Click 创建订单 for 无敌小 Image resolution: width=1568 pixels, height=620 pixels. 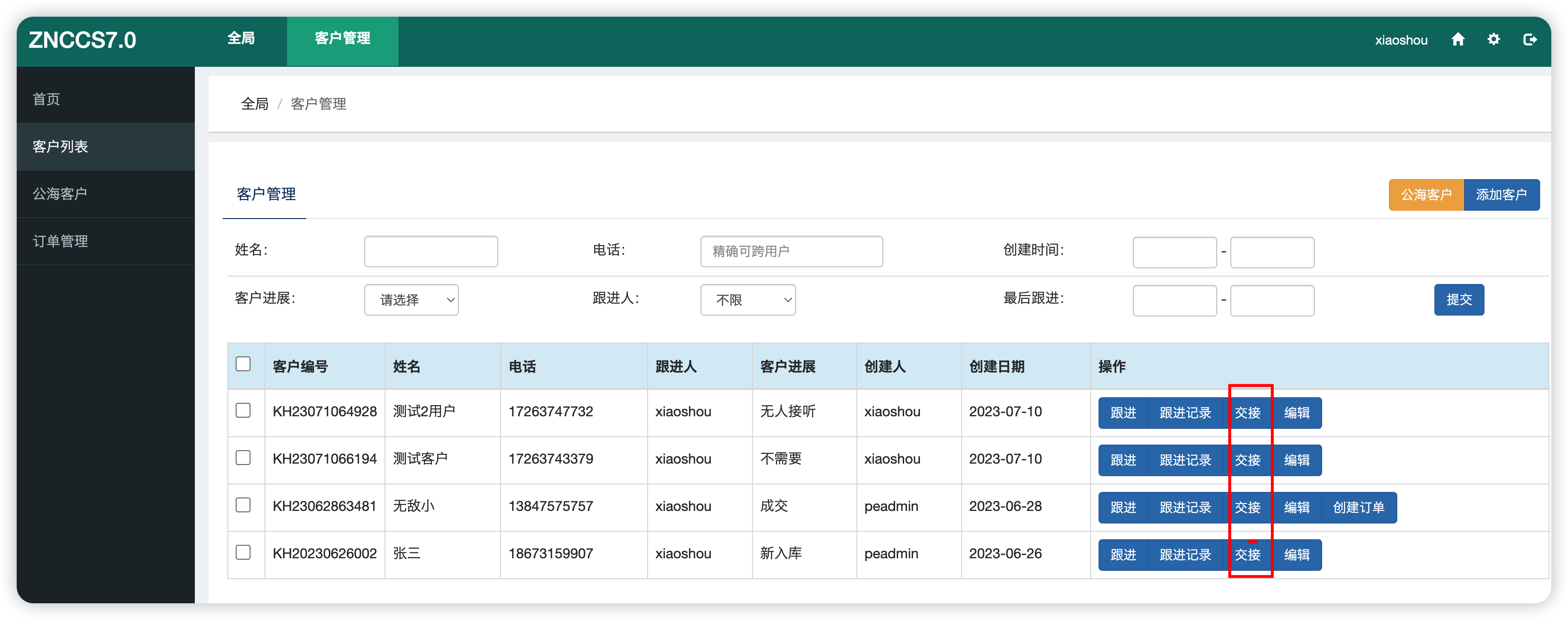click(1359, 507)
